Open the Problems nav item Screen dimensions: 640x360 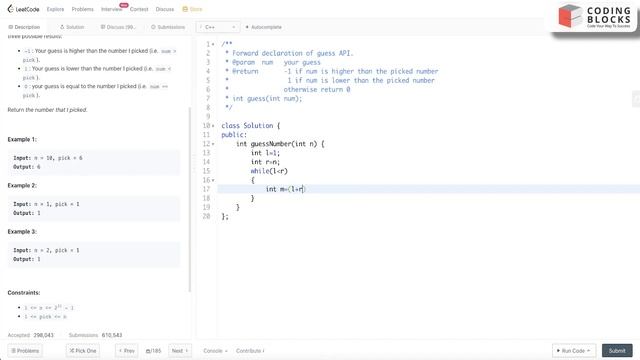(x=82, y=9)
